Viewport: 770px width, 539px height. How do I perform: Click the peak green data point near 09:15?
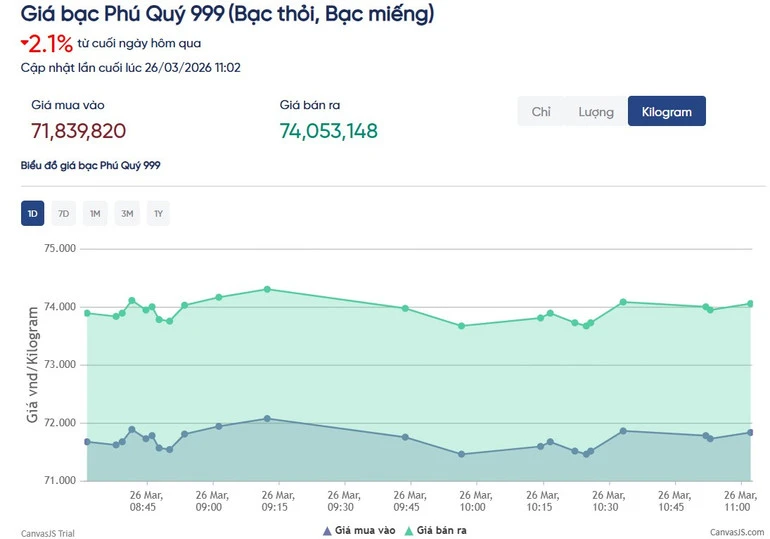coord(267,289)
